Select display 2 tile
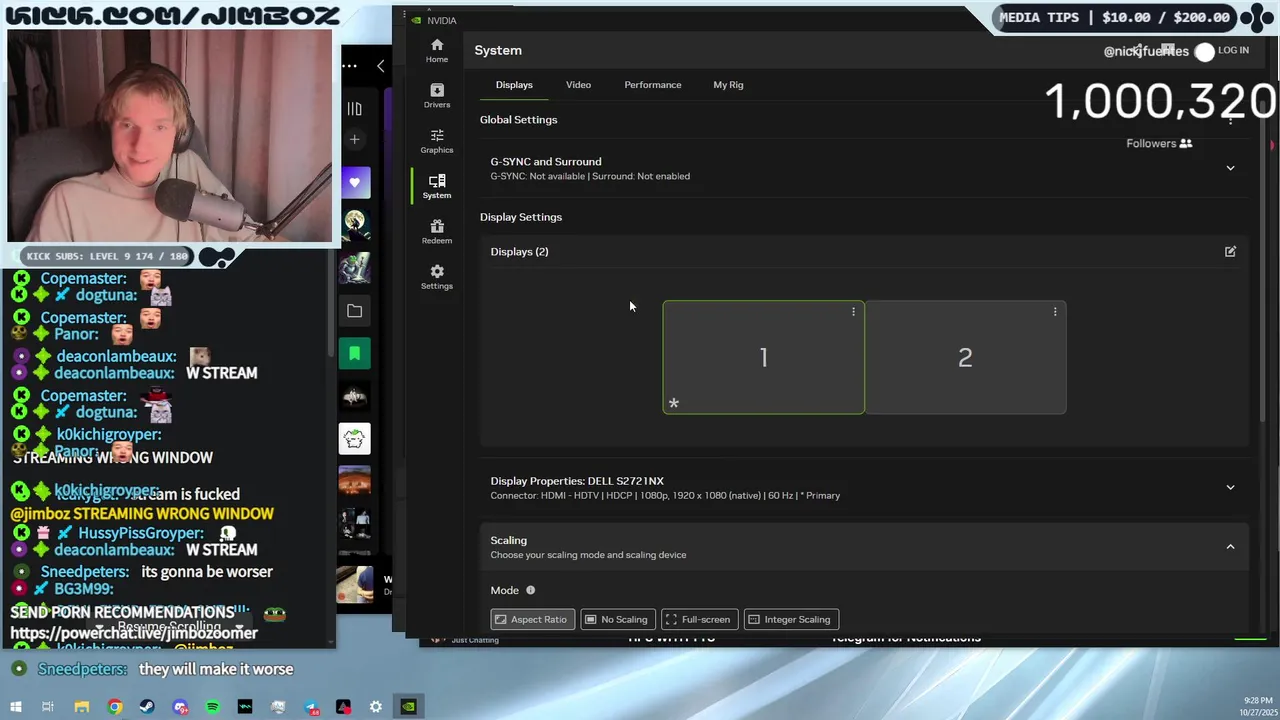The height and width of the screenshot is (720, 1280). click(965, 357)
